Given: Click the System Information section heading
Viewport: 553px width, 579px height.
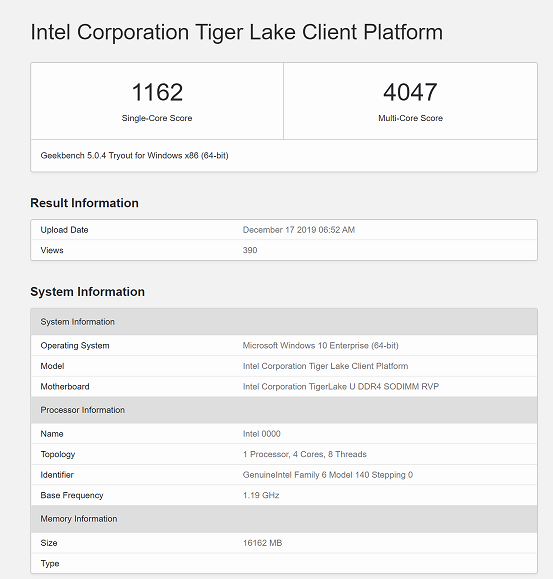Looking at the screenshot, I should click(87, 292).
